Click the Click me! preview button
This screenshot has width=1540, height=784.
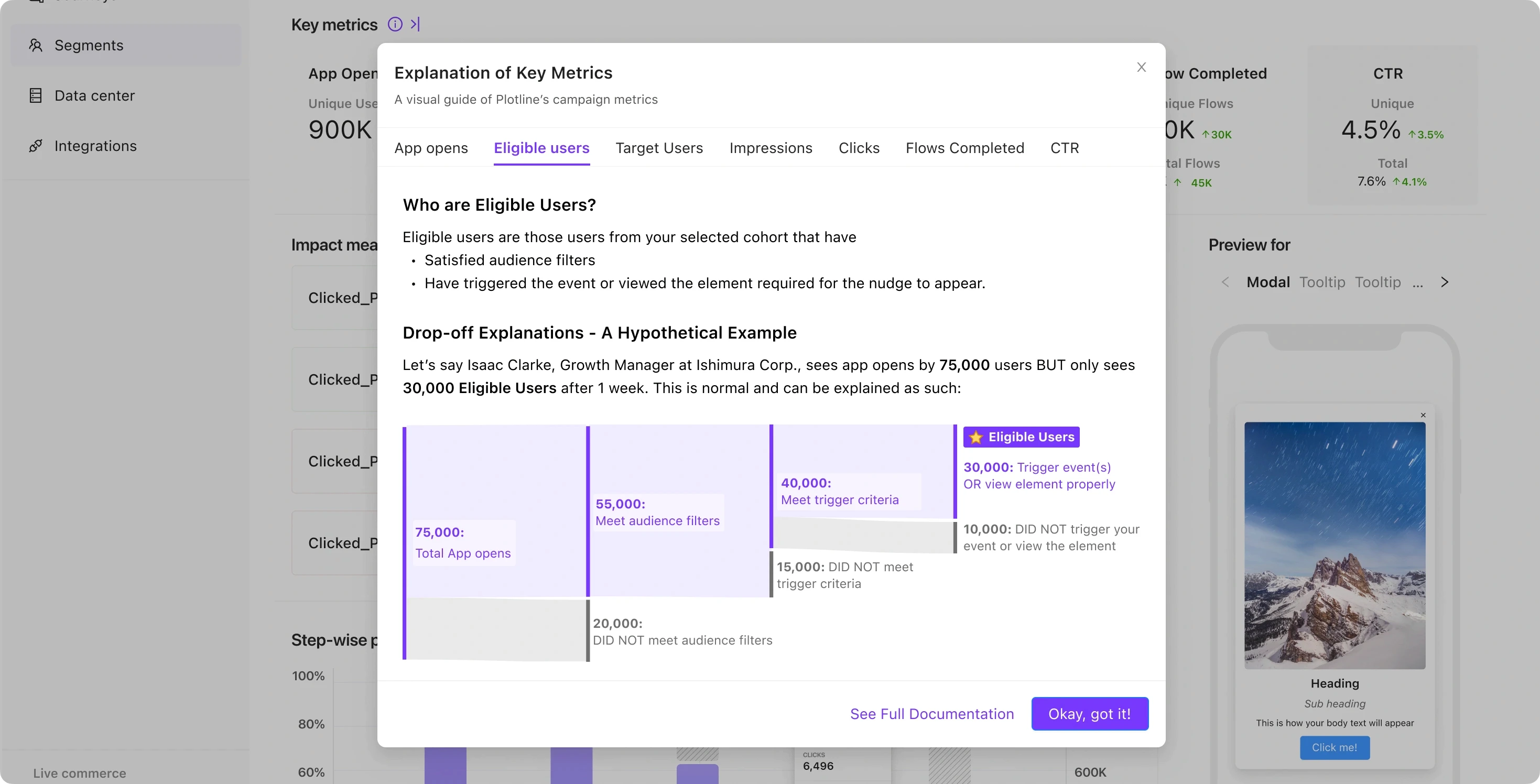coord(1335,747)
